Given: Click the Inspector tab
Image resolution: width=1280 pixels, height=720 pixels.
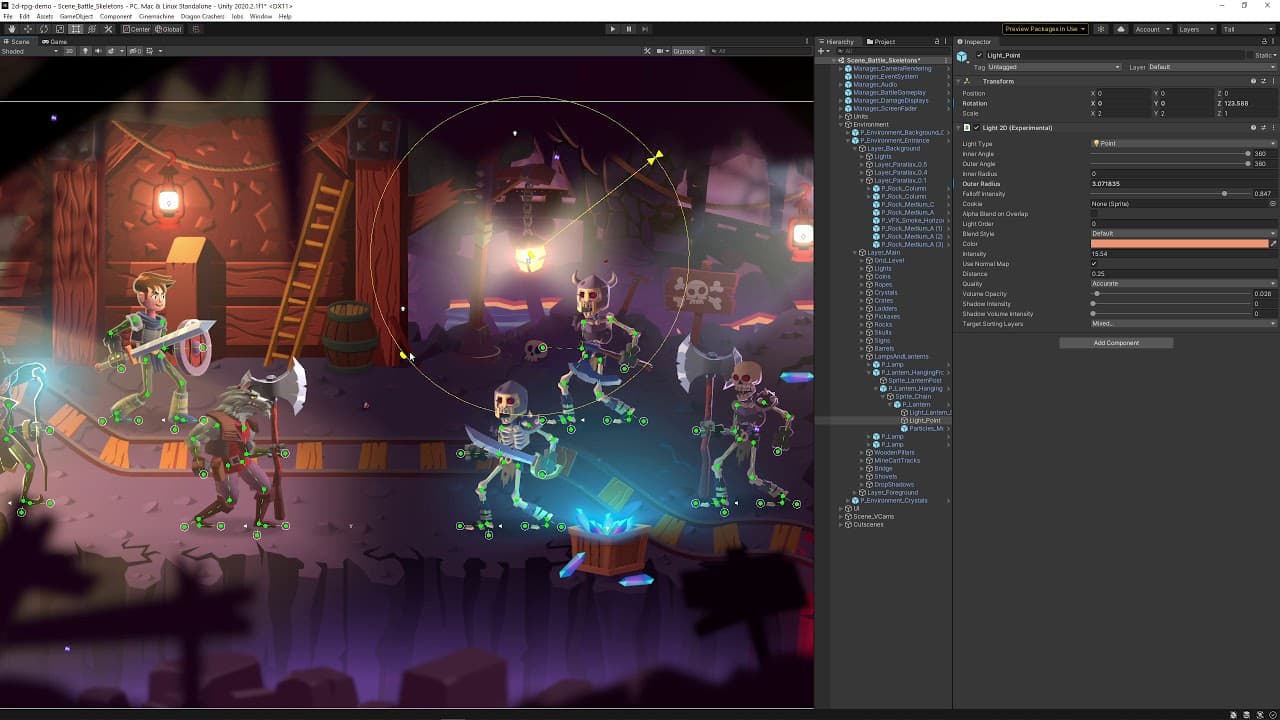Looking at the screenshot, I should point(975,42).
